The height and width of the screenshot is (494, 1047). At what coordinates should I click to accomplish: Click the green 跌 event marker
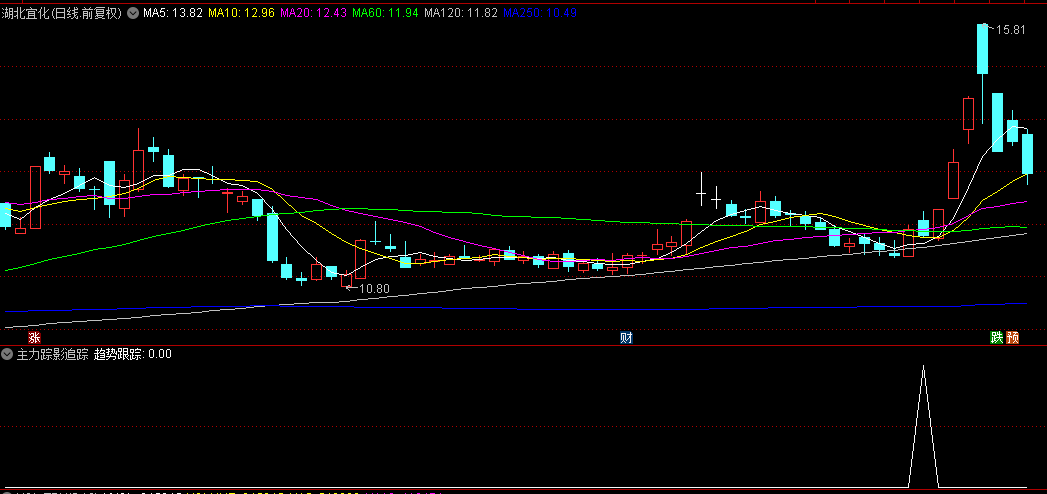(996, 337)
